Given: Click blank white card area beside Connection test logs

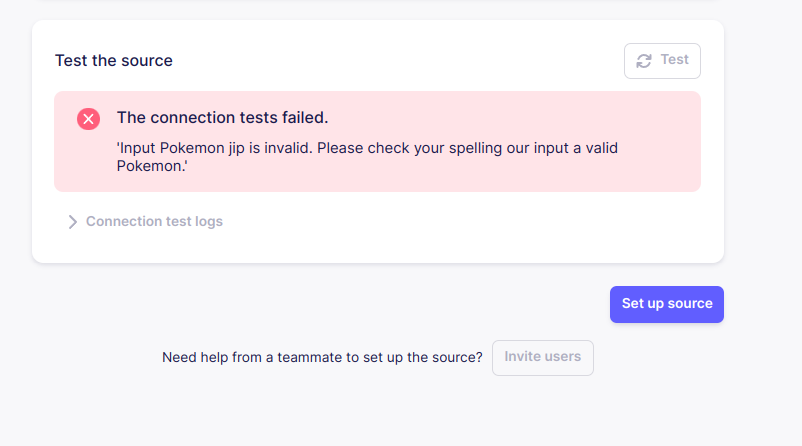Looking at the screenshot, I should point(460,221).
